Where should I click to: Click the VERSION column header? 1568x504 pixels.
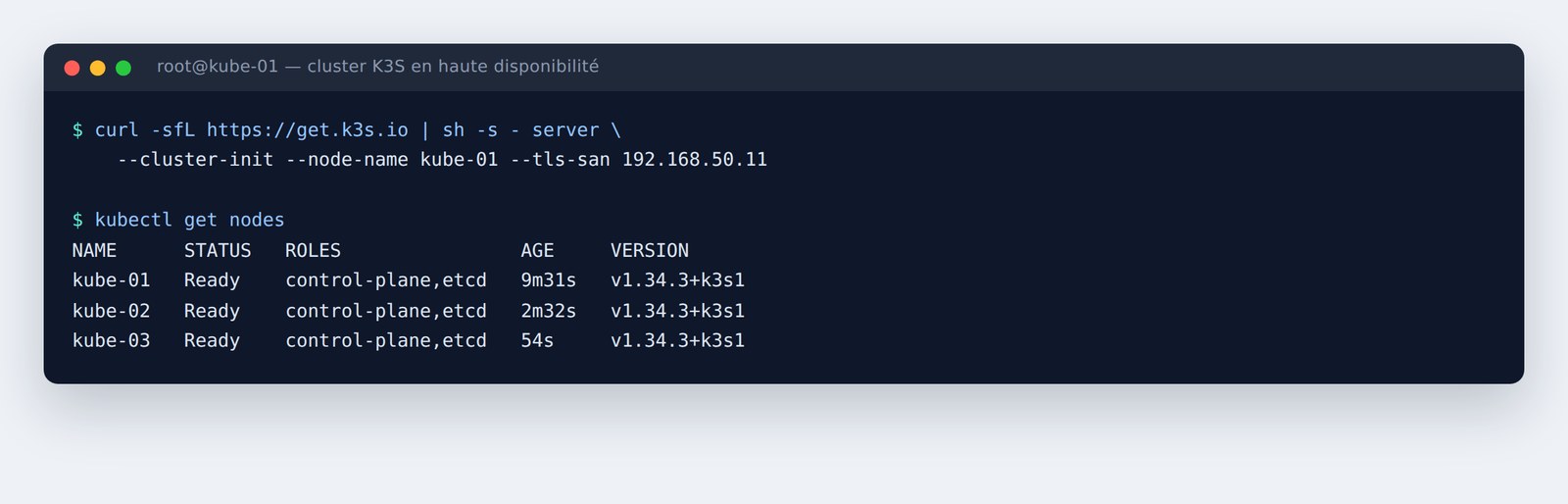tap(650, 251)
